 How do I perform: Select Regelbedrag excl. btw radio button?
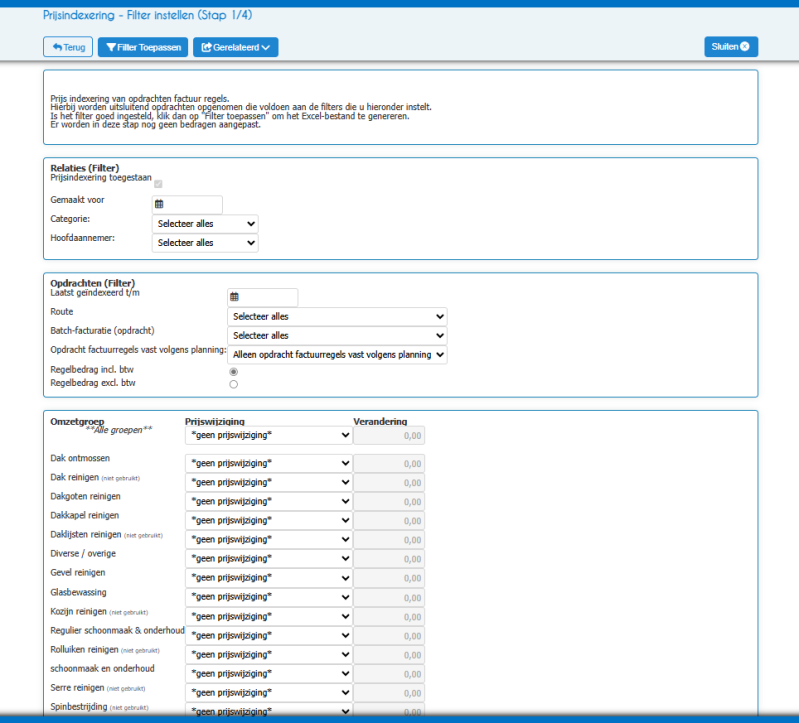click(233, 384)
